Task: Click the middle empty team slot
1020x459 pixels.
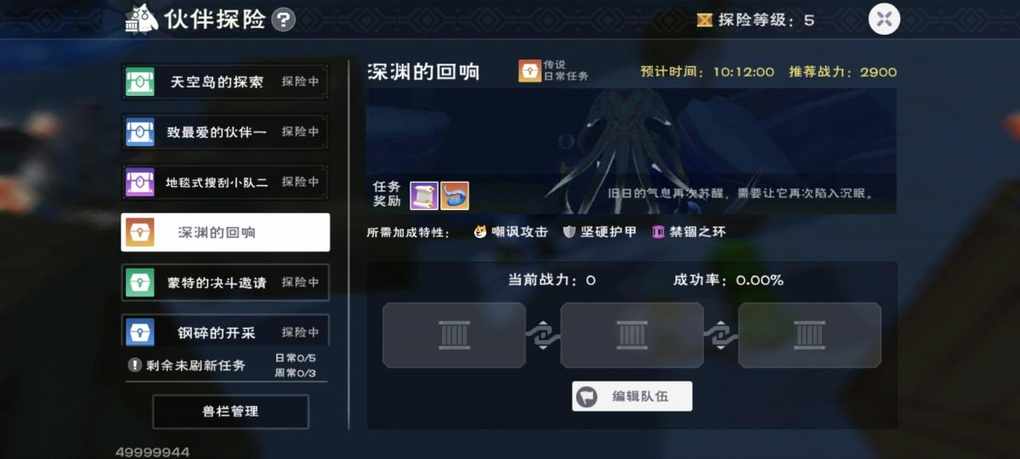Action: point(632,335)
